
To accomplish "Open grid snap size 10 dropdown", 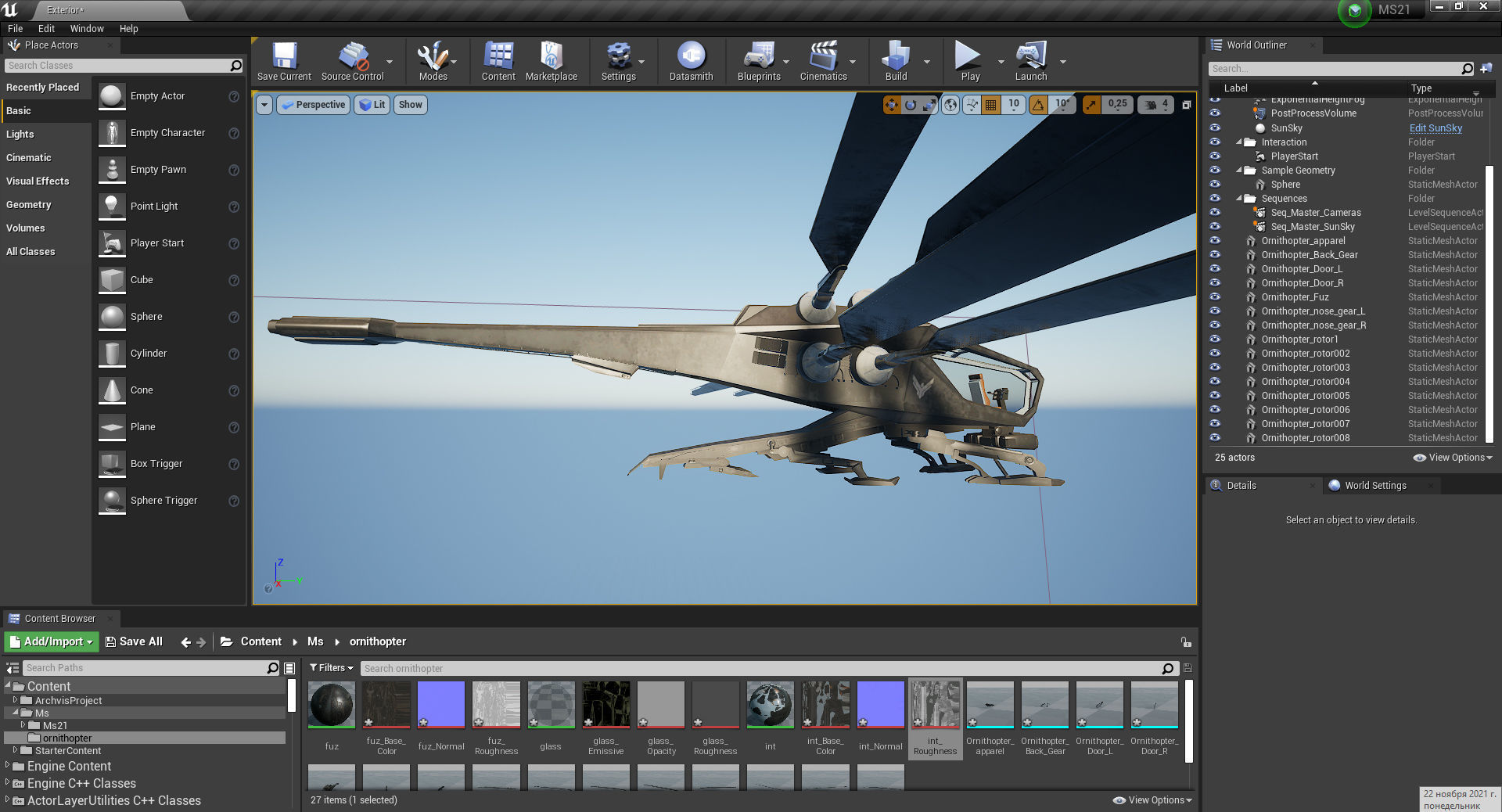I will coord(1014,105).
